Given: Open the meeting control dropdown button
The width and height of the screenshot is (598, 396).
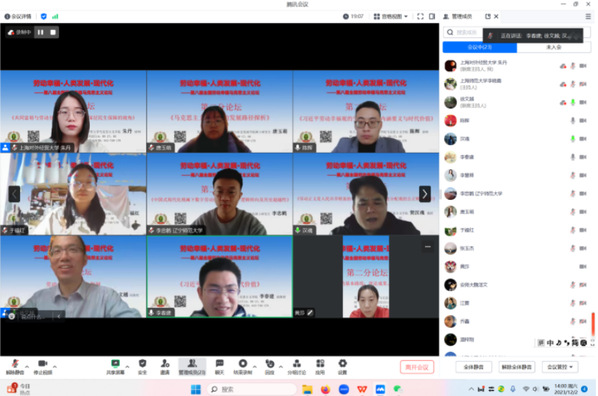Looking at the screenshot, I should 560,367.
